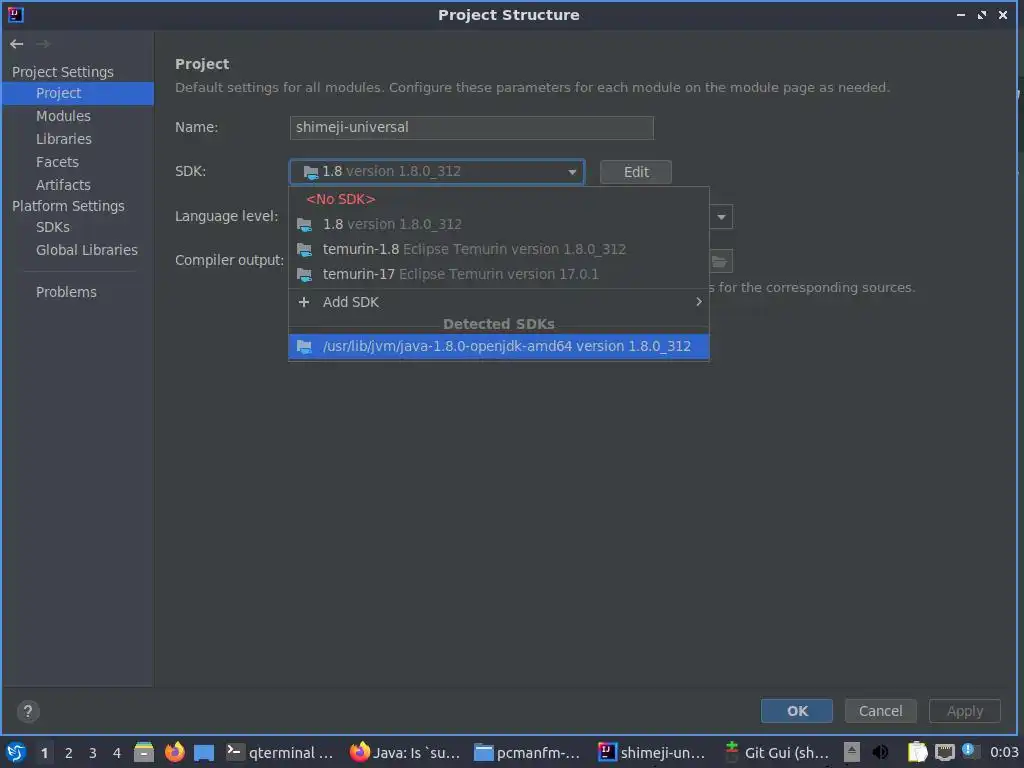Close the Project Structure dialog

click(x=1002, y=14)
